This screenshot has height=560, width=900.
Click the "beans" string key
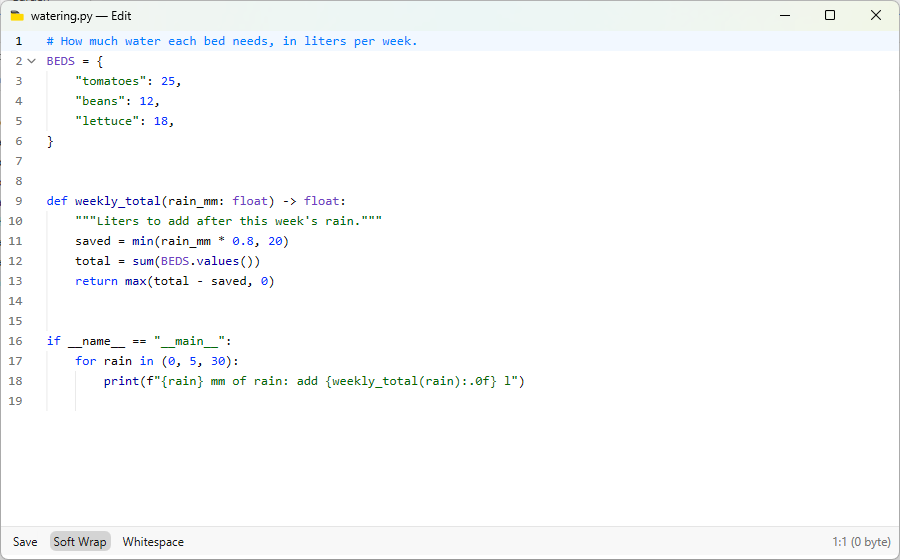[x=100, y=101]
